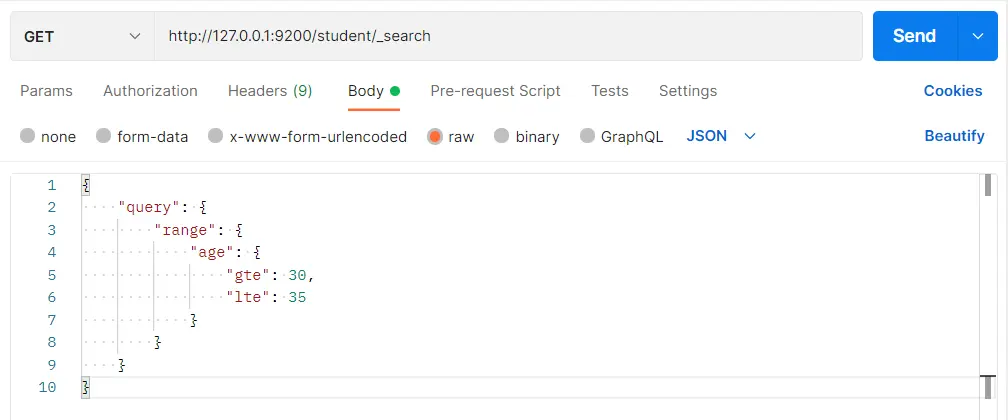Screen dimensions: 1008x420
Task: Open the GET method dropdown
Action: tap(82, 36)
